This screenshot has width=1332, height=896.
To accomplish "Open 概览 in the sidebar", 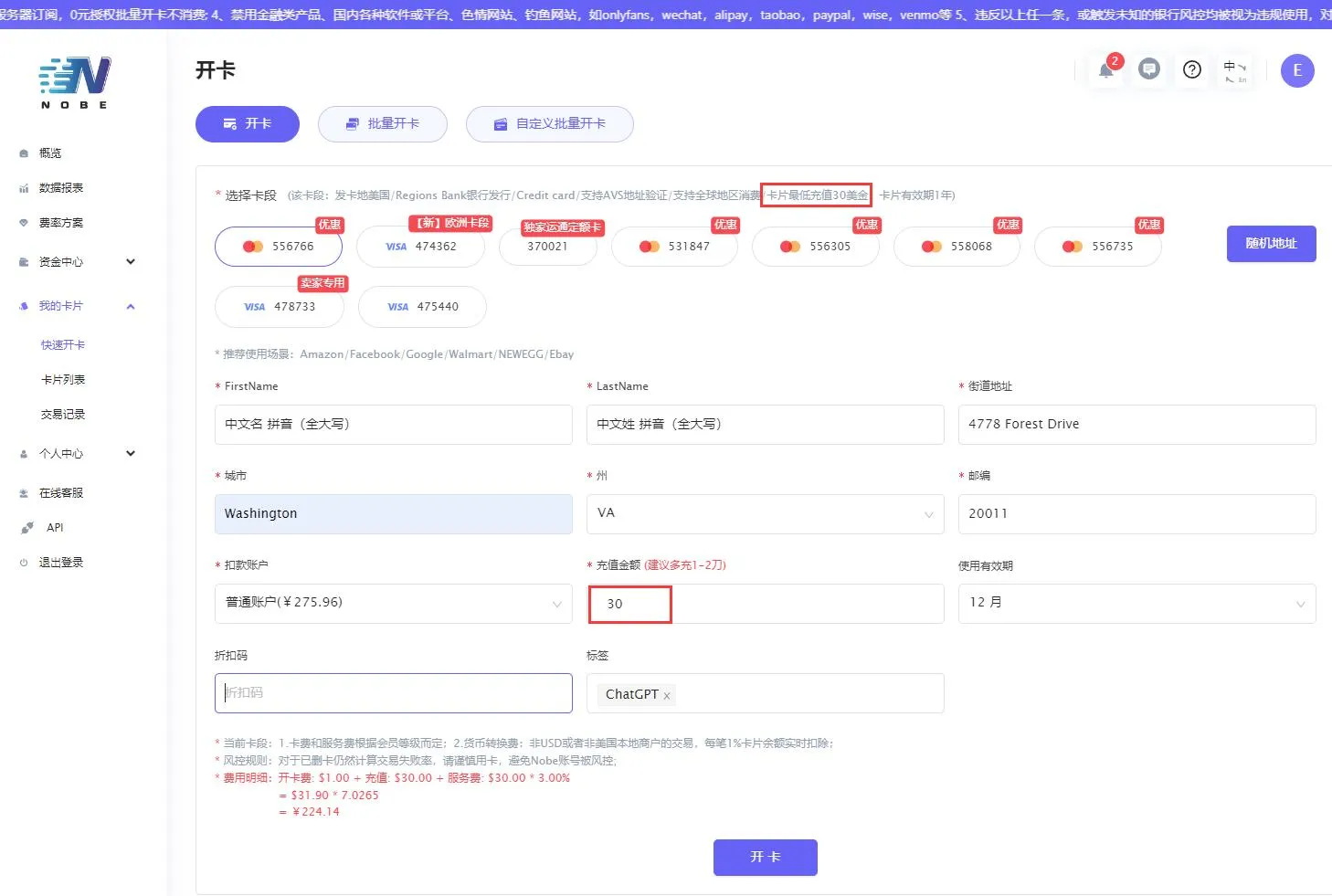I will 50,153.
